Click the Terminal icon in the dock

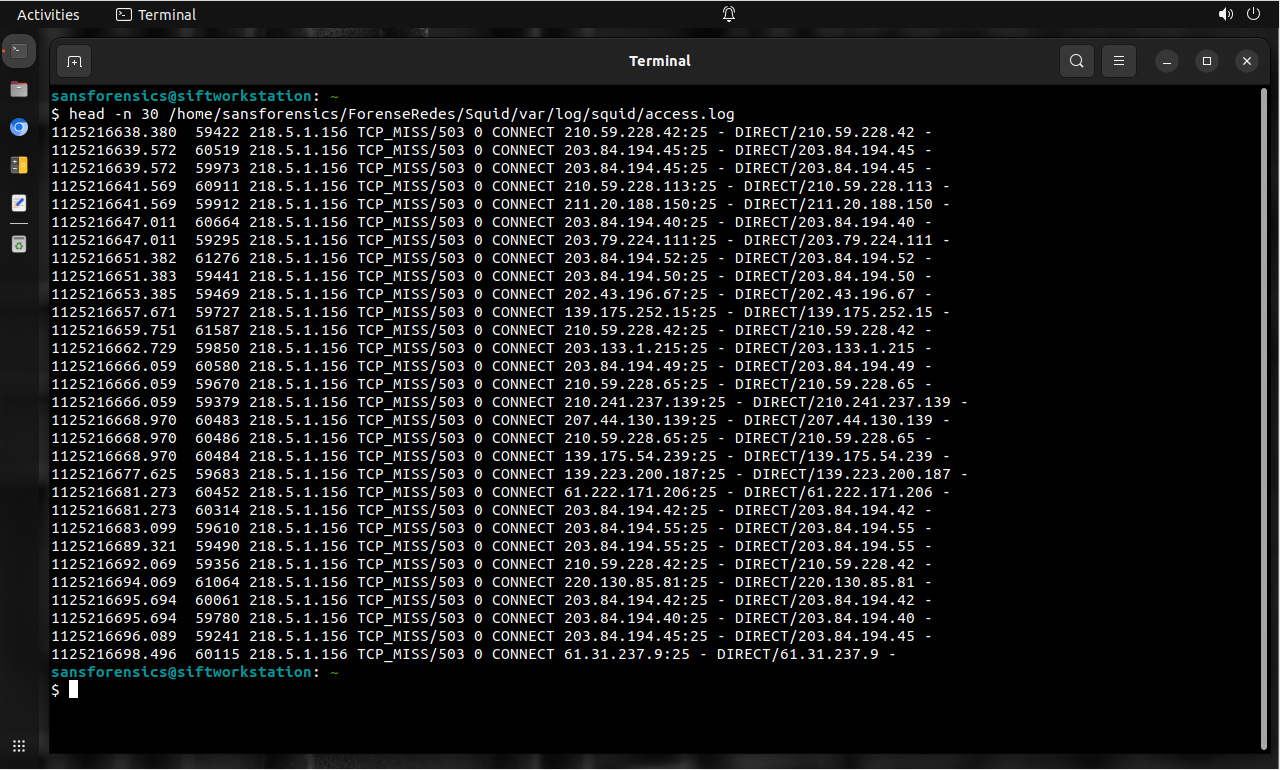tap(19, 50)
